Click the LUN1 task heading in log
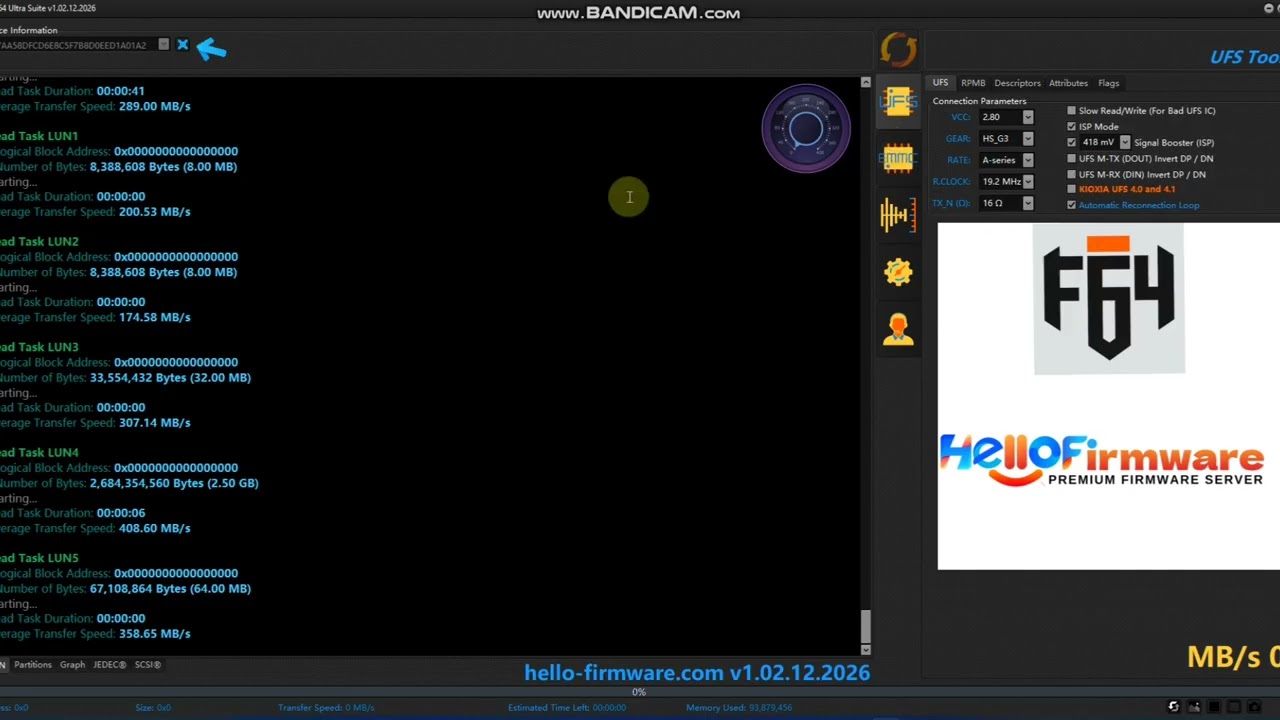 [39, 136]
